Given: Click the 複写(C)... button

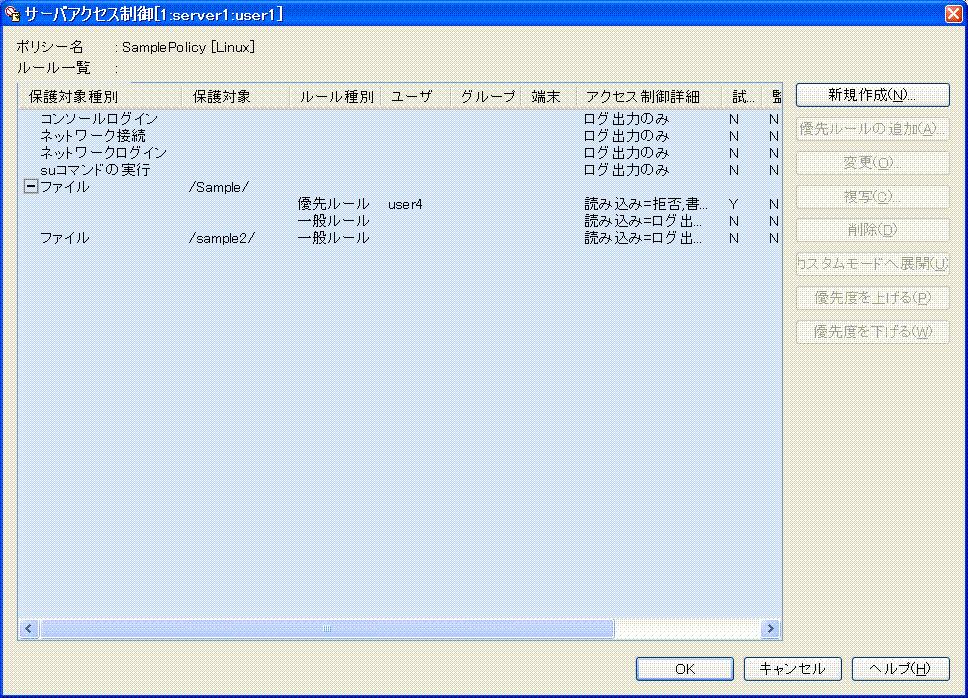Looking at the screenshot, I should tap(872, 197).
